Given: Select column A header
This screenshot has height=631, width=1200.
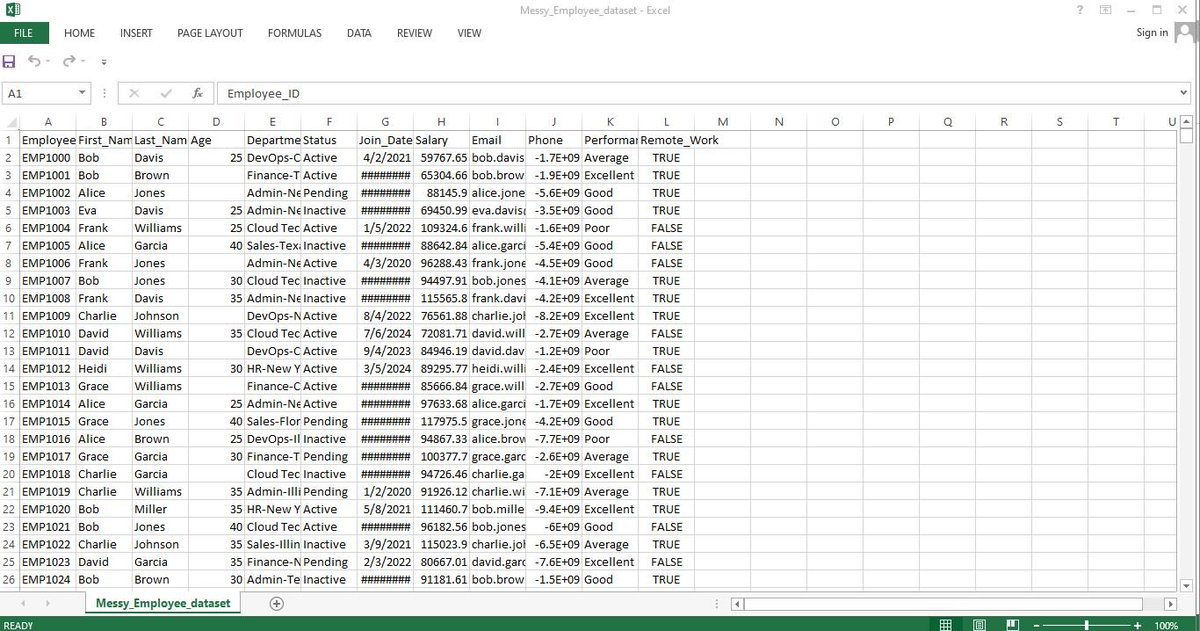Looking at the screenshot, I should (47, 122).
